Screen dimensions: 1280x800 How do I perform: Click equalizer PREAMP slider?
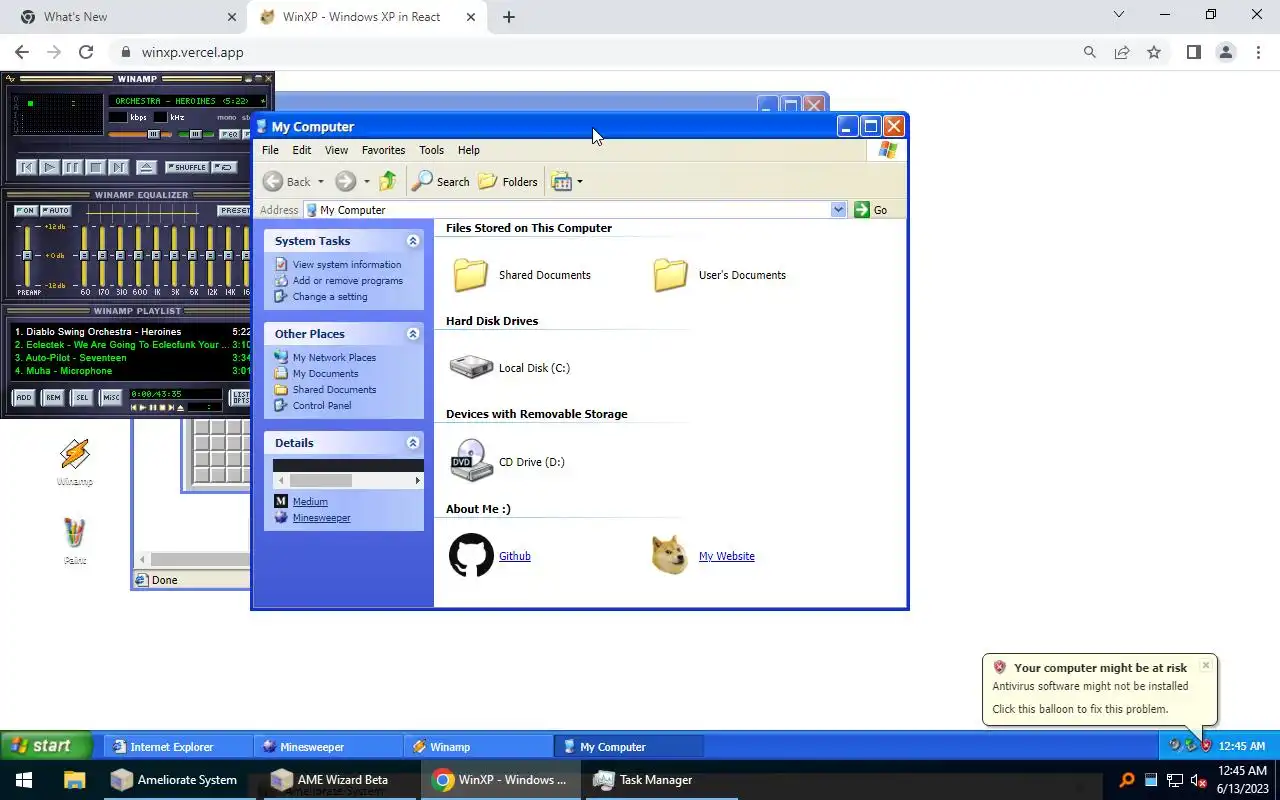(x=27, y=256)
